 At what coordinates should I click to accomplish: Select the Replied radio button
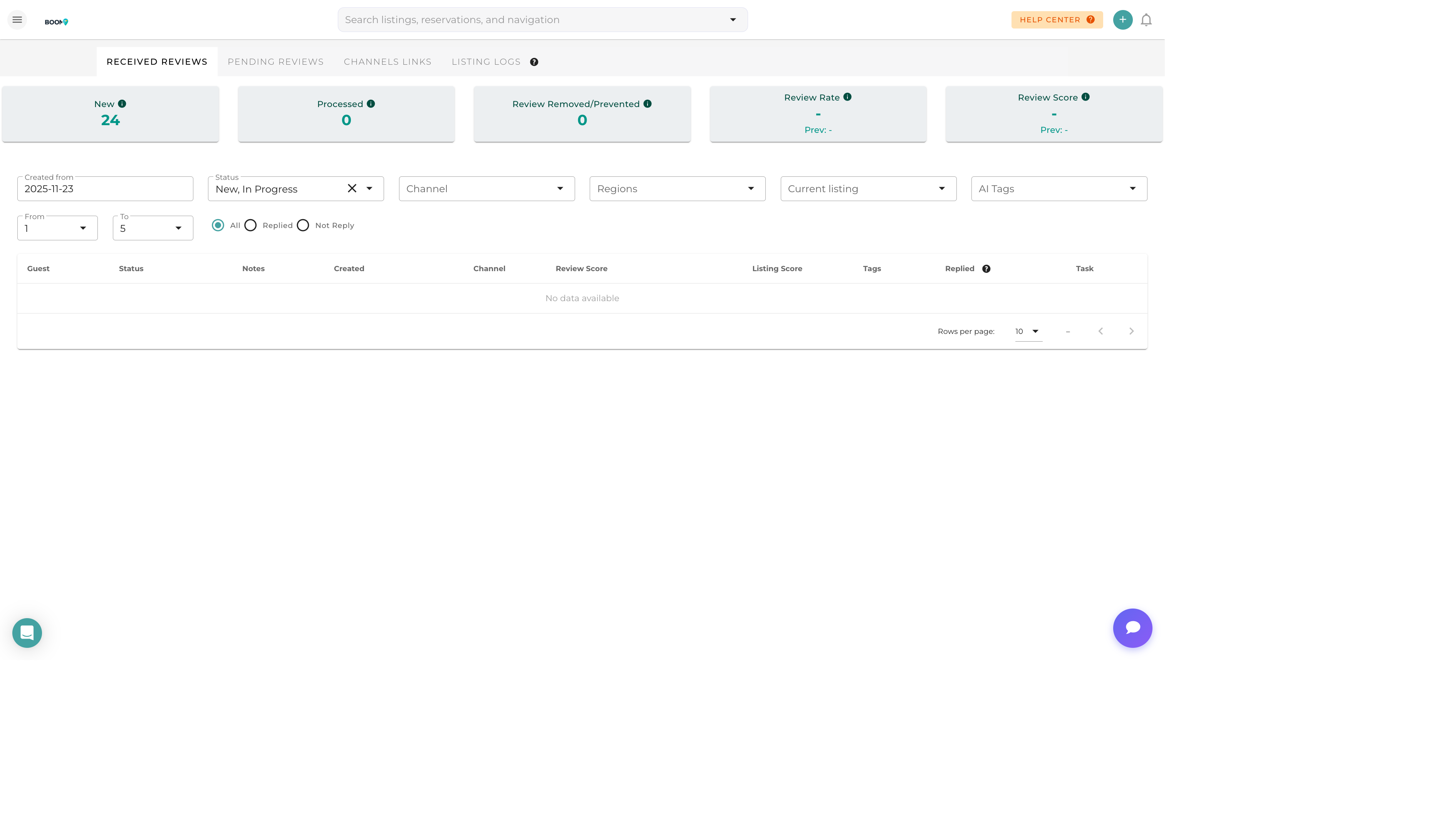(250, 225)
